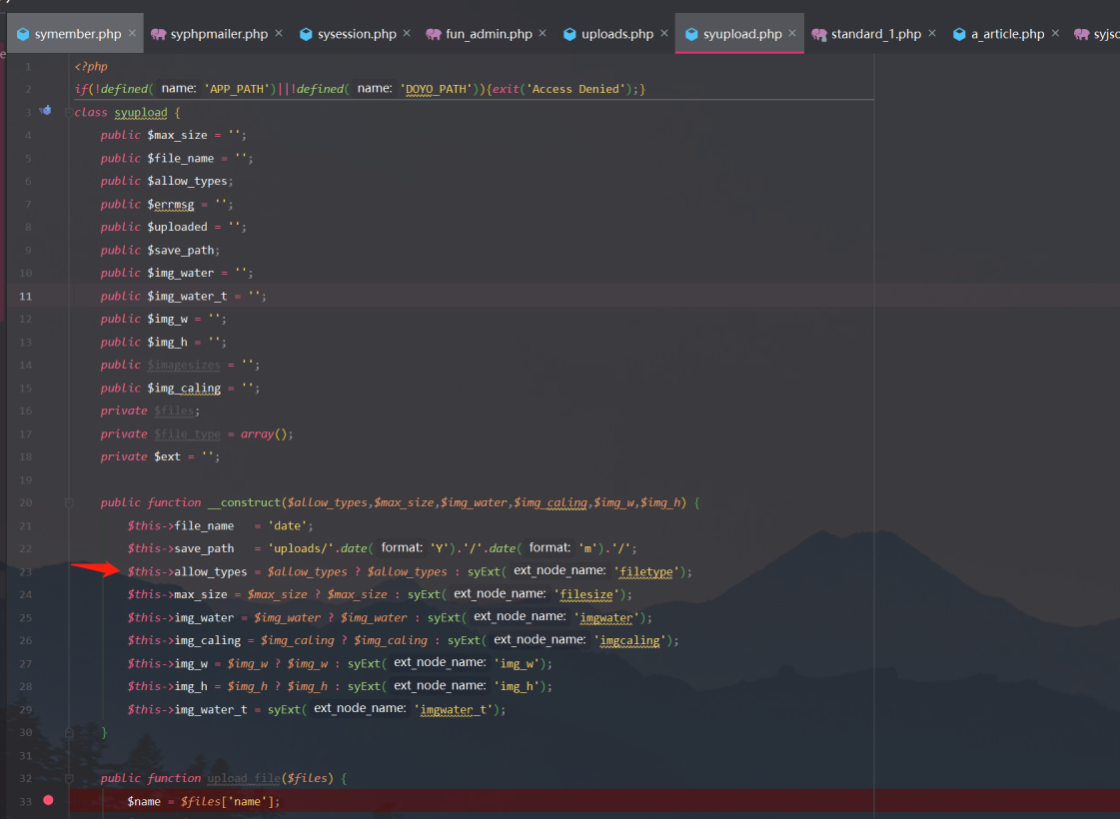Click the 'DOYO_PATH' string on line 2
Viewport: 1120px width, 819px height.
438,89
